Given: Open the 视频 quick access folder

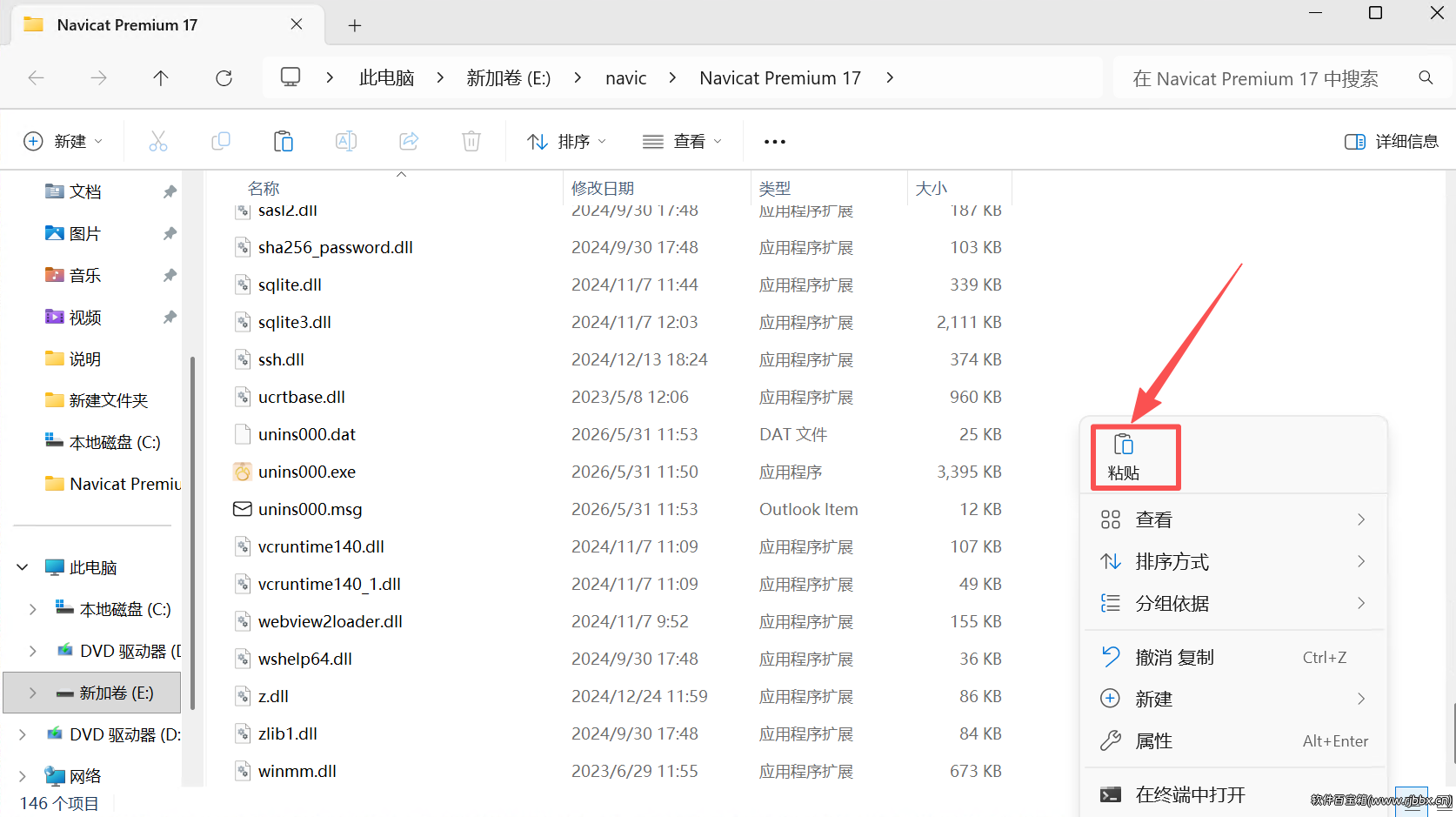Looking at the screenshot, I should click(85, 317).
